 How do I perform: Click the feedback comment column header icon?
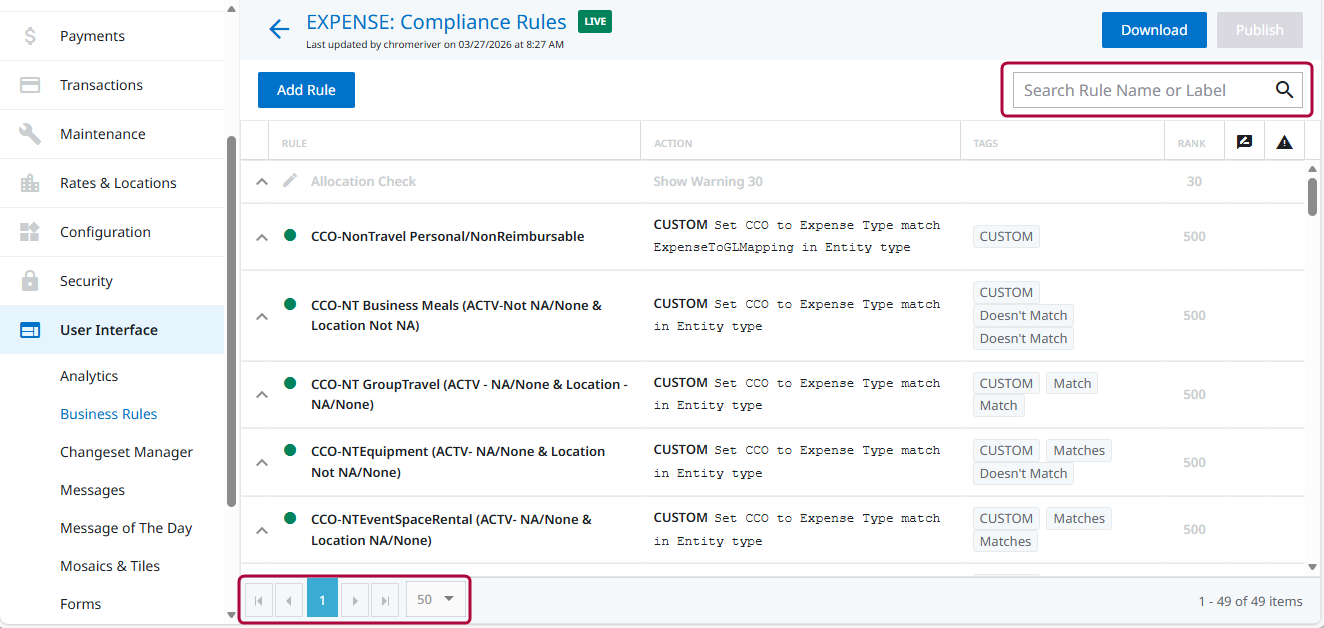1244,141
